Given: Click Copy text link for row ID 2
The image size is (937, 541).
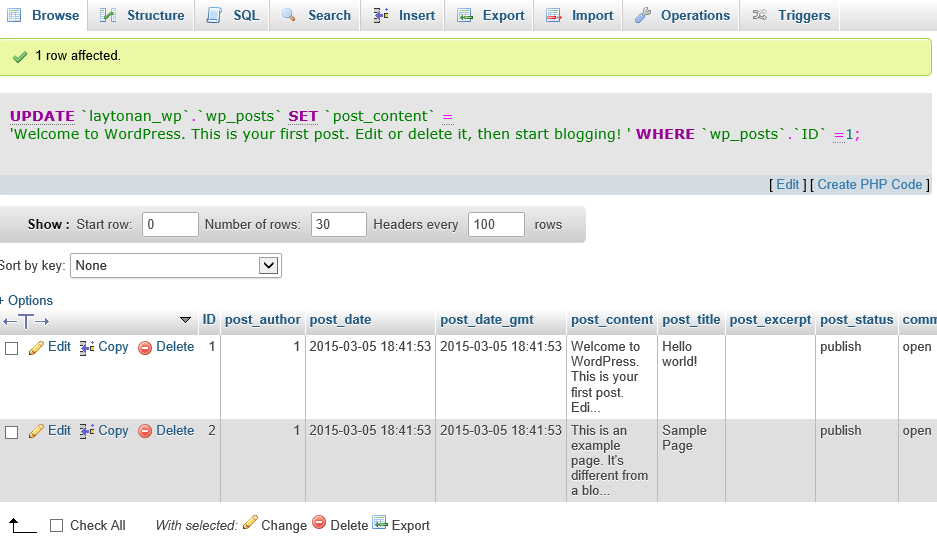Looking at the screenshot, I should (113, 430).
